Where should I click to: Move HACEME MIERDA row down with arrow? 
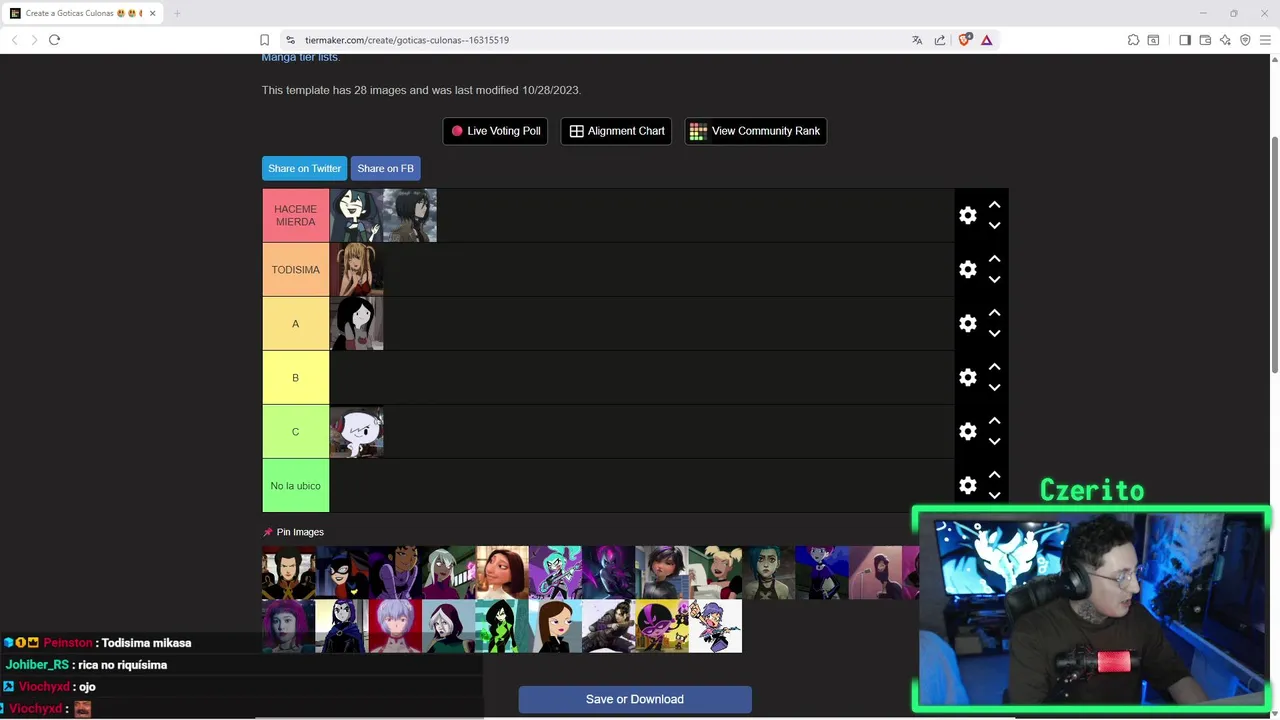(994, 226)
